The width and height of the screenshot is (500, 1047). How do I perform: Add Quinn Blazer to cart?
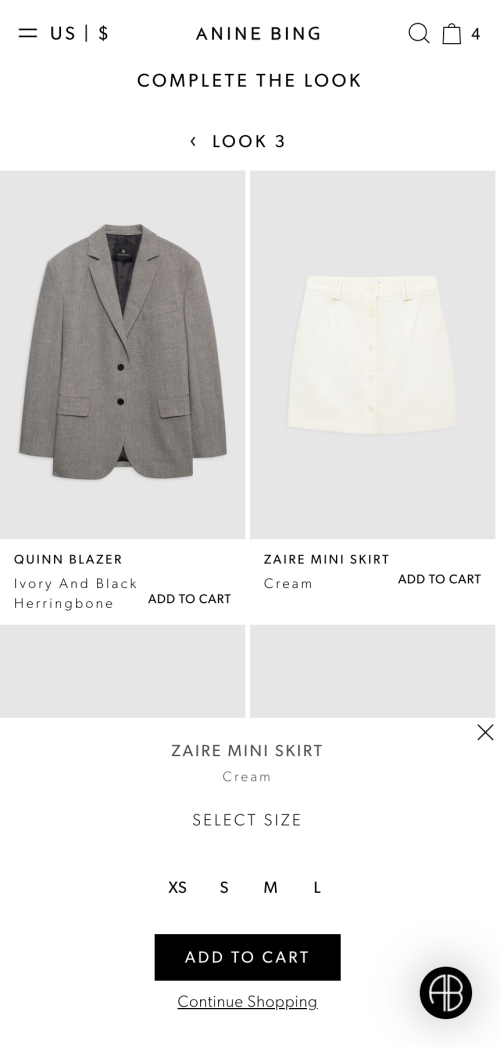[x=190, y=599]
